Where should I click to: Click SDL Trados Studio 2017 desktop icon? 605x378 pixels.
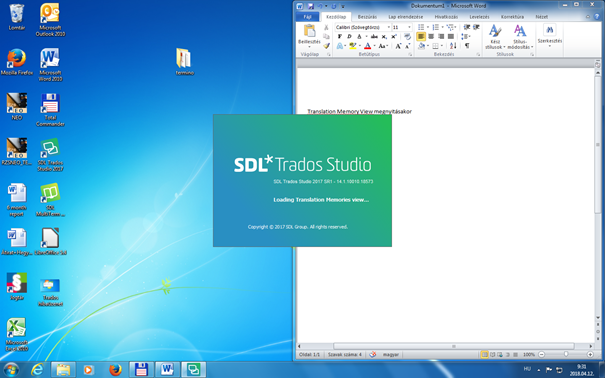pyautogui.click(x=50, y=155)
